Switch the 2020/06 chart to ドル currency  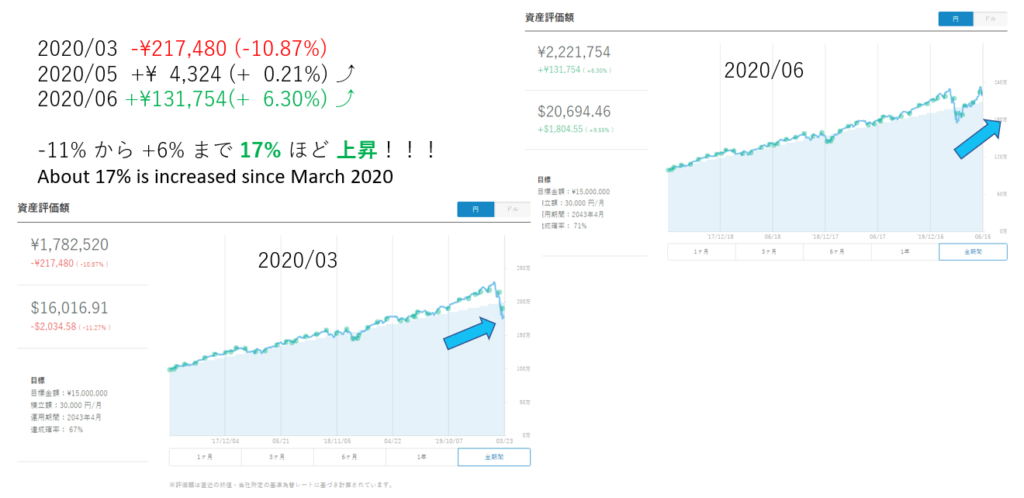(990, 19)
